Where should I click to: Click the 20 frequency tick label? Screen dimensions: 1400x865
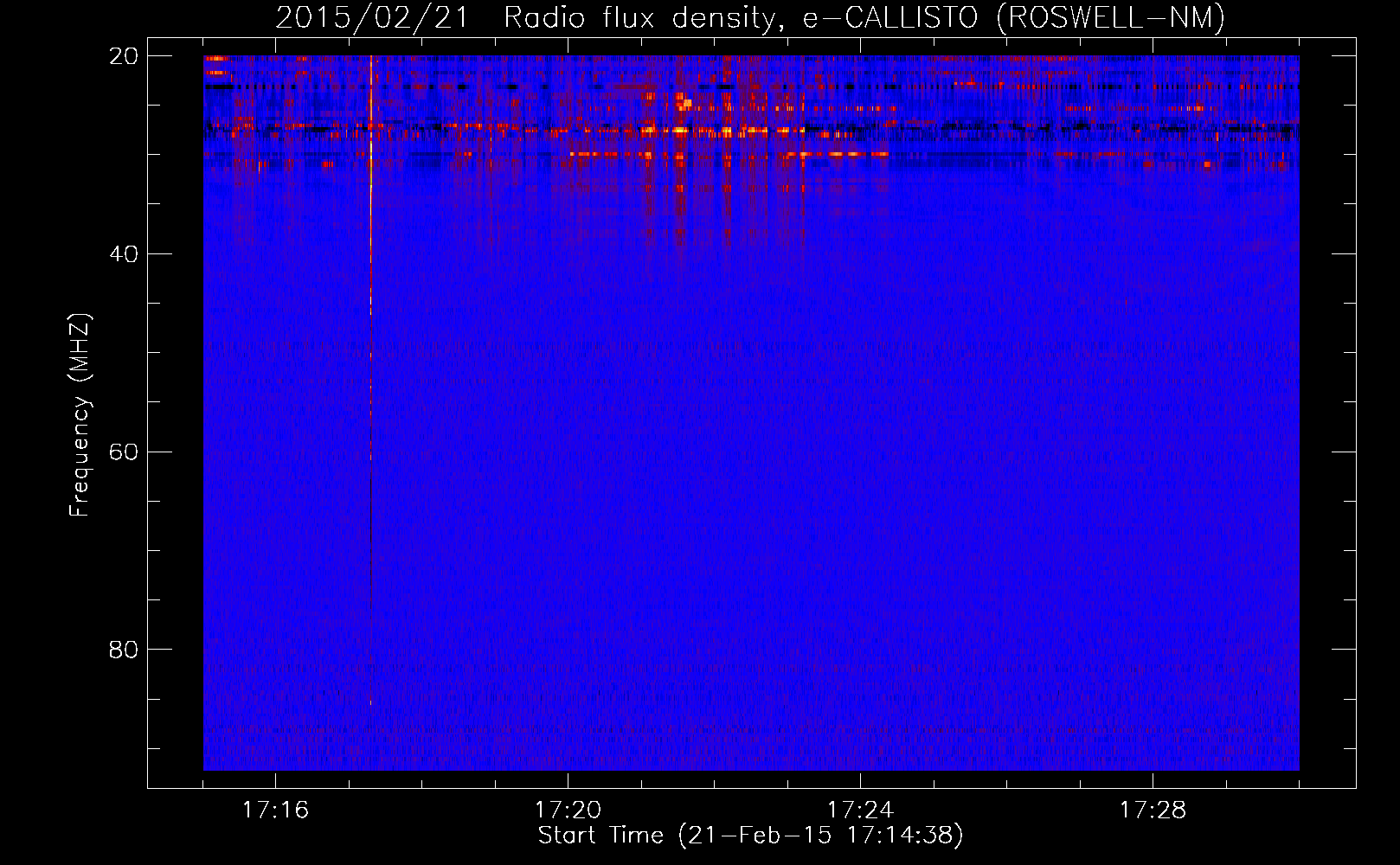point(124,56)
